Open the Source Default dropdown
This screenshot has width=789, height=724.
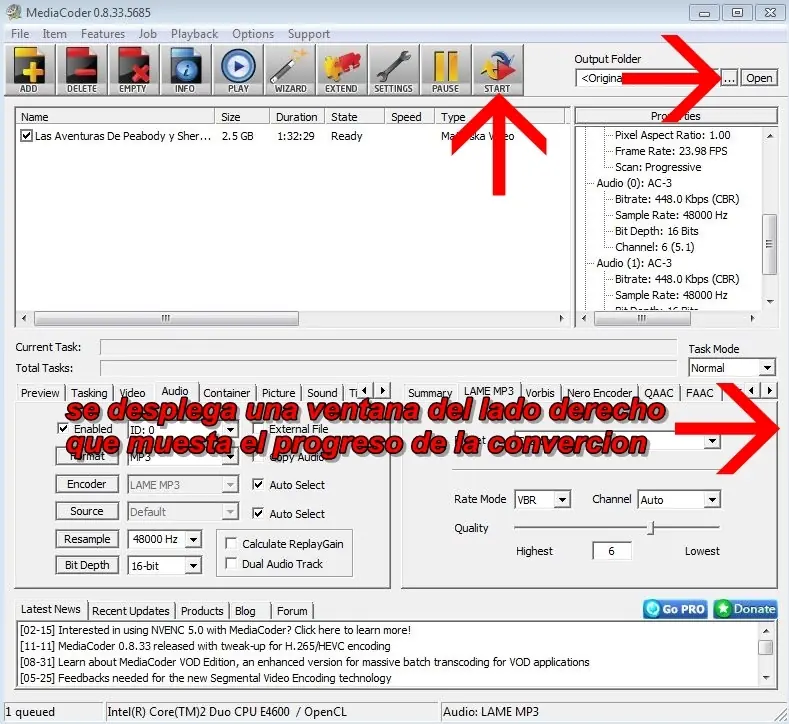click(230, 512)
